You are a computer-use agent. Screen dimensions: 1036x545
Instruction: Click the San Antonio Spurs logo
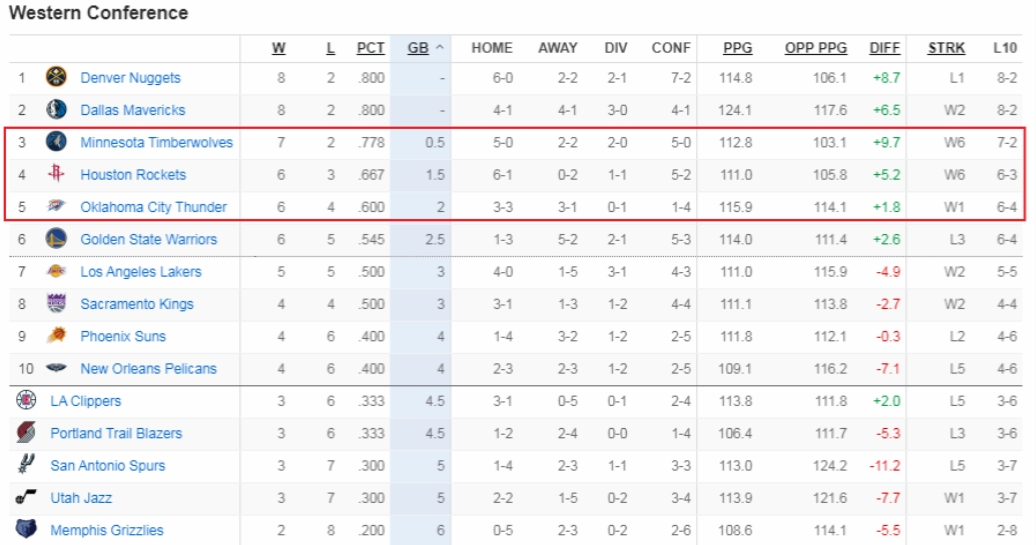(x=26, y=465)
